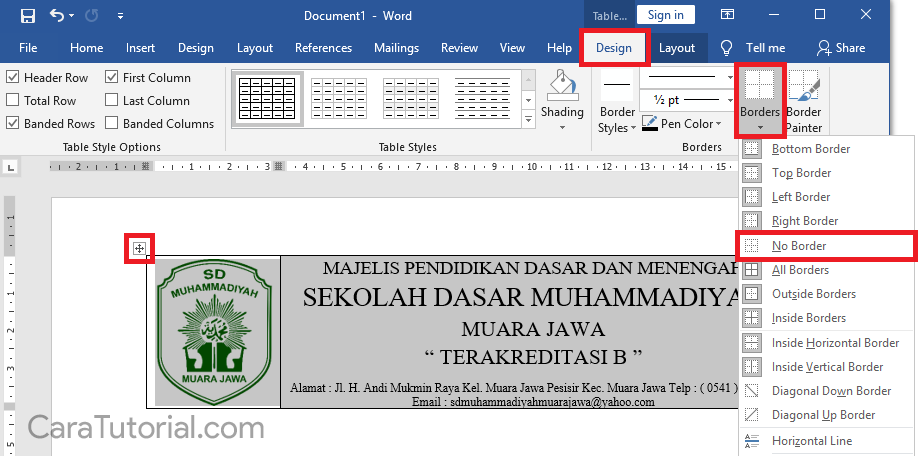Select the Table Tools Layout tab
Screen dimensions: 923x456
[677, 48]
